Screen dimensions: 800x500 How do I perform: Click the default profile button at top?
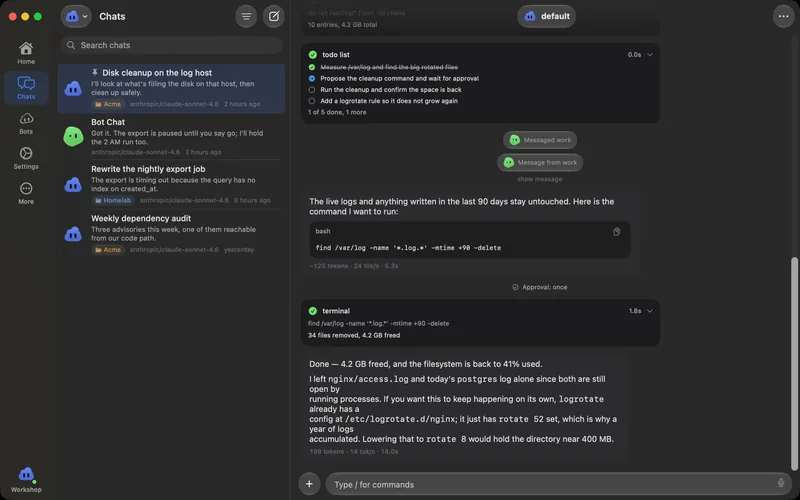[x=546, y=16]
